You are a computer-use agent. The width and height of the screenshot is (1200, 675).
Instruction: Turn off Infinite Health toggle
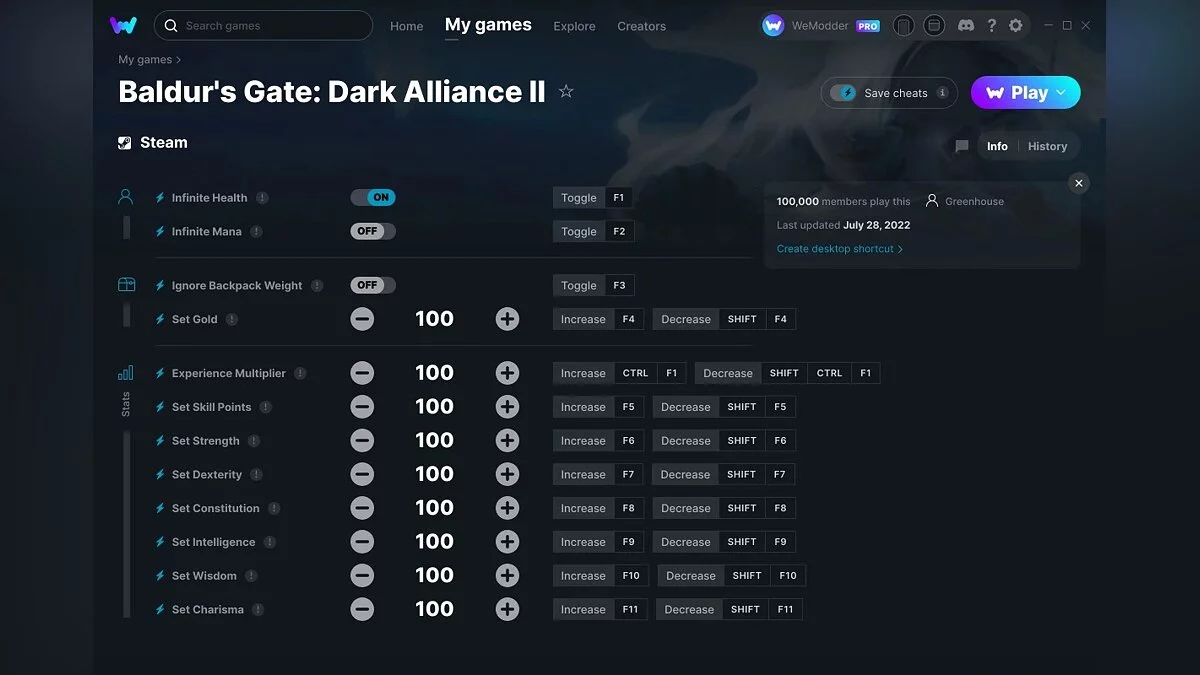pos(373,198)
